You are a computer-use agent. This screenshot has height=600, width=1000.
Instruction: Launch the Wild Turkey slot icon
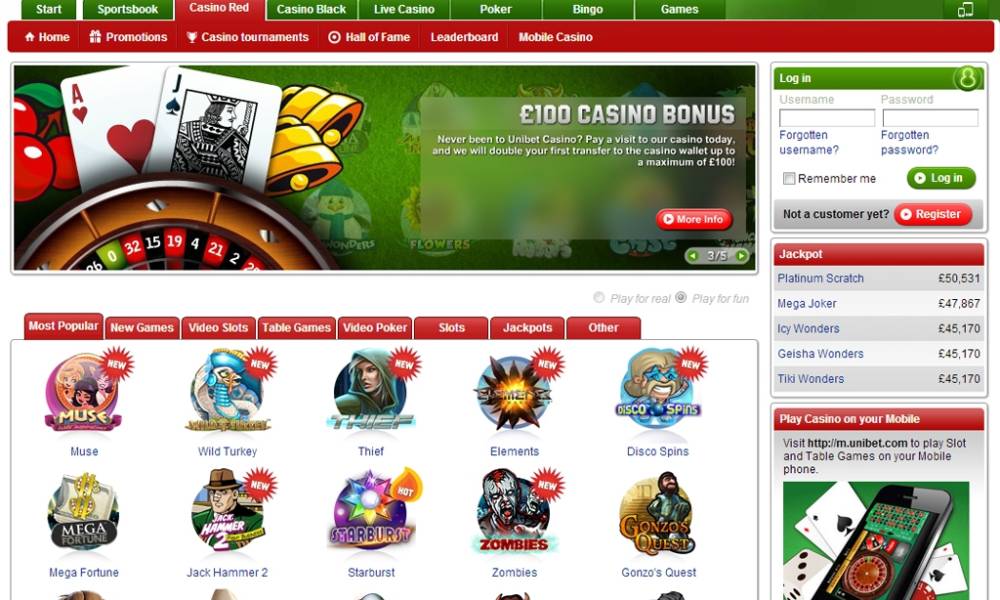coord(228,392)
